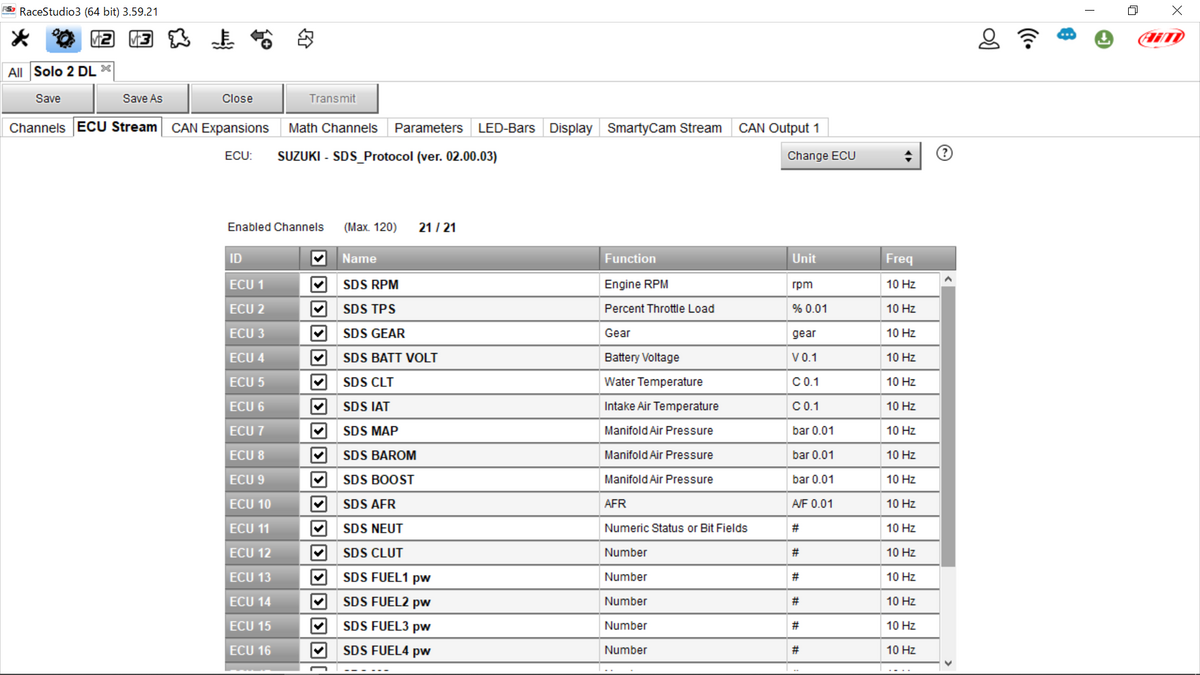Open the % 0.01 unit cell for SDS TPS
This screenshot has width=1200, height=675.
[833, 309]
